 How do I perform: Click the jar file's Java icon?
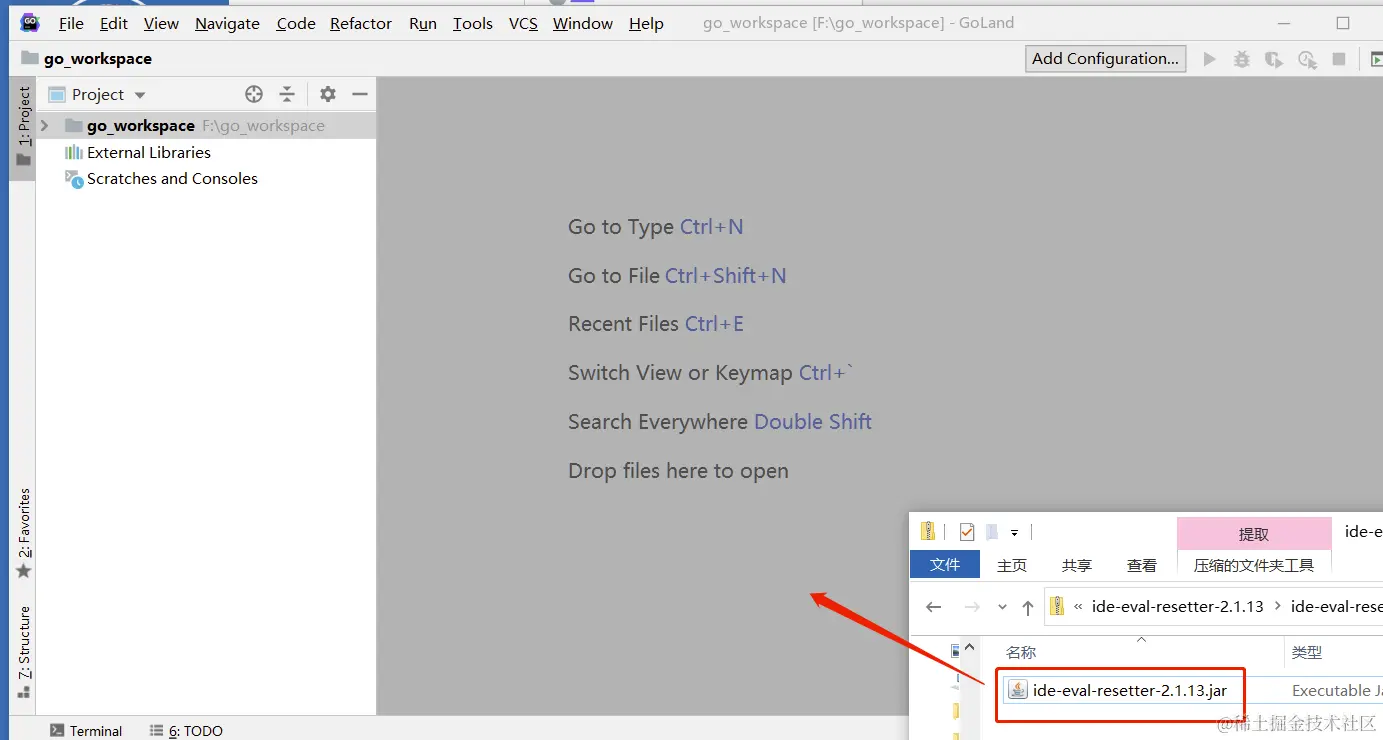[x=1017, y=690]
